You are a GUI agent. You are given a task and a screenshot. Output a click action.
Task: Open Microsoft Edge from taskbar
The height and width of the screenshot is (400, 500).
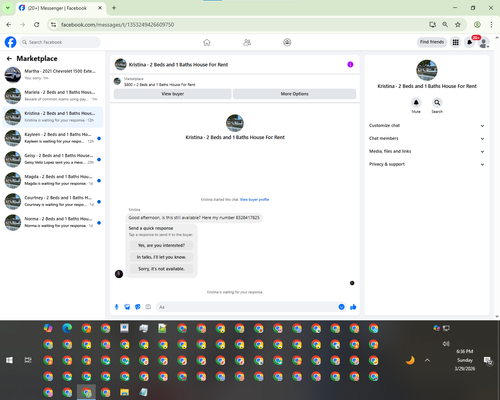click(x=67, y=328)
